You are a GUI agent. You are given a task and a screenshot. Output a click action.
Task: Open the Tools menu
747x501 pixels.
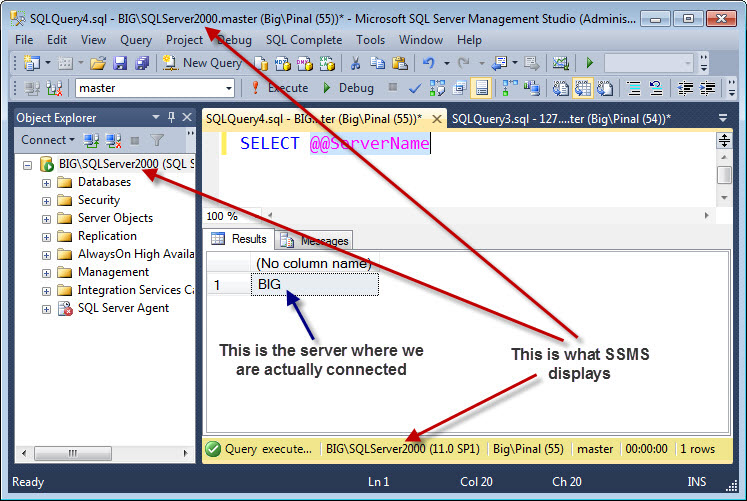(x=371, y=40)
